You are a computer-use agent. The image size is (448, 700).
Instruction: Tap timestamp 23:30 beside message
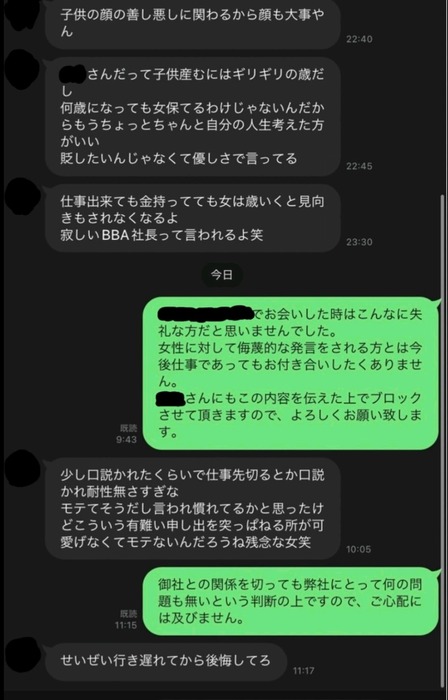[359, 242]
